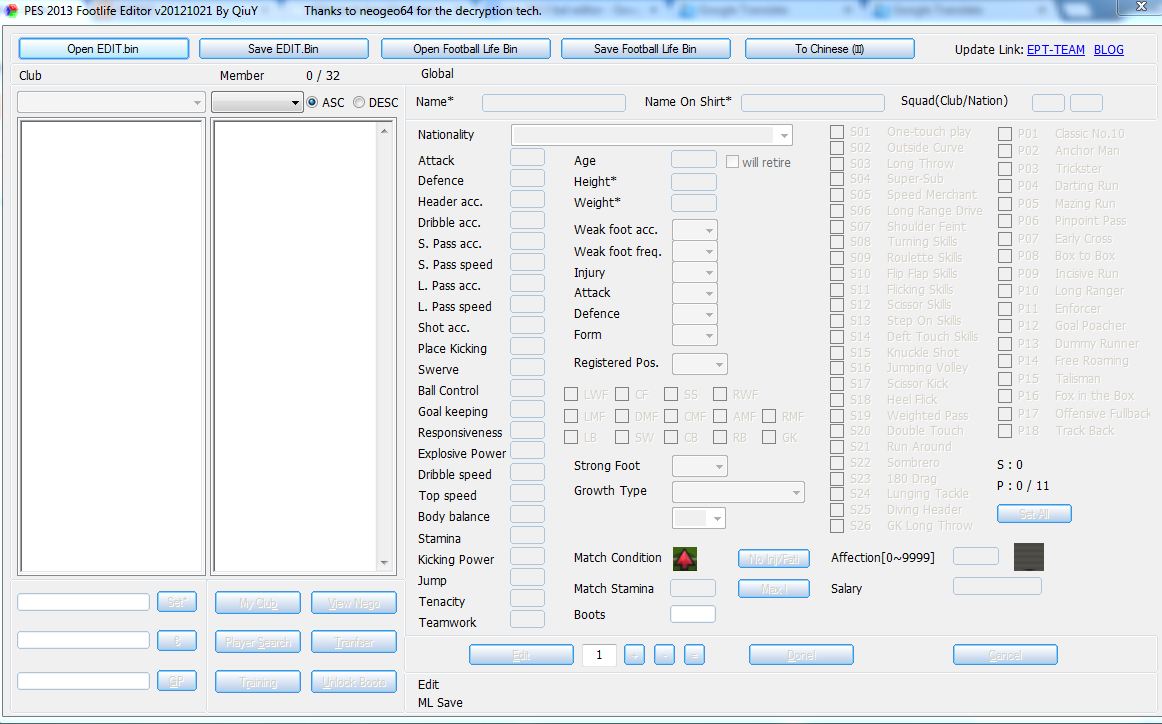Click the Attack stat field under Nationality
The height and width of the screenshot is (724, 1162).
click(527, 157)
